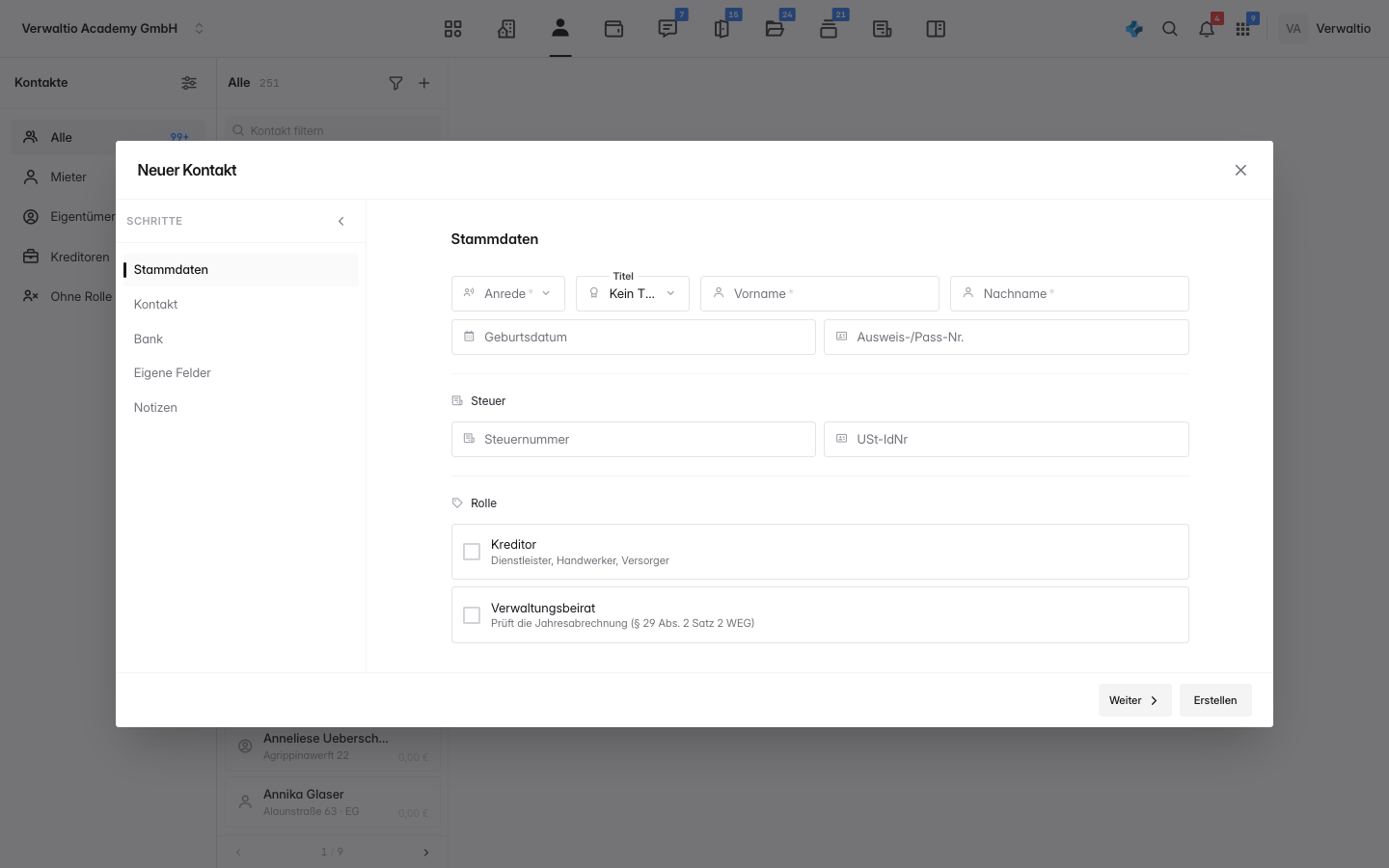Go to the Eigene Felder step

pos(241,372)
